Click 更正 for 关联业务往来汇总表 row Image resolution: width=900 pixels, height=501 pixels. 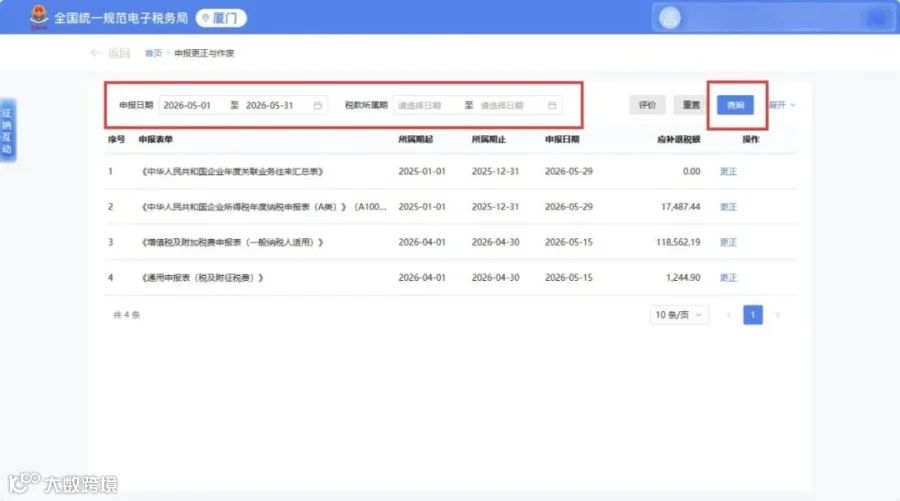point(728,172)
